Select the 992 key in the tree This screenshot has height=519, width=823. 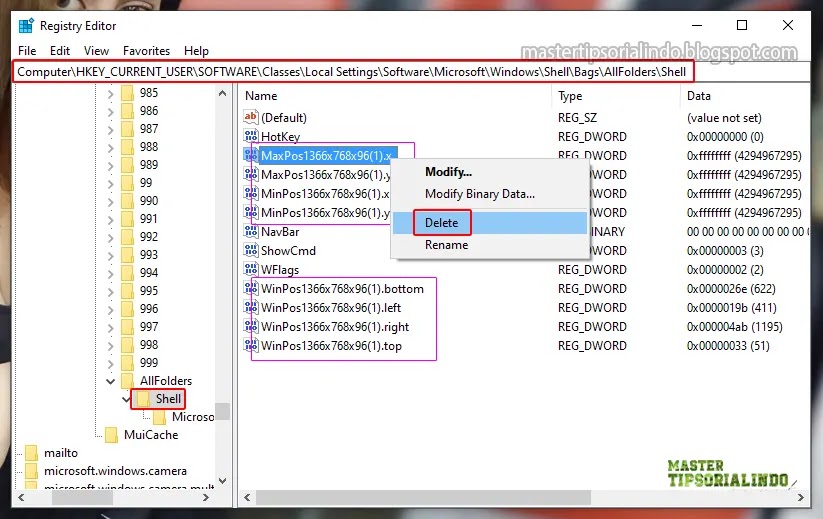click(x=149, y=237)
